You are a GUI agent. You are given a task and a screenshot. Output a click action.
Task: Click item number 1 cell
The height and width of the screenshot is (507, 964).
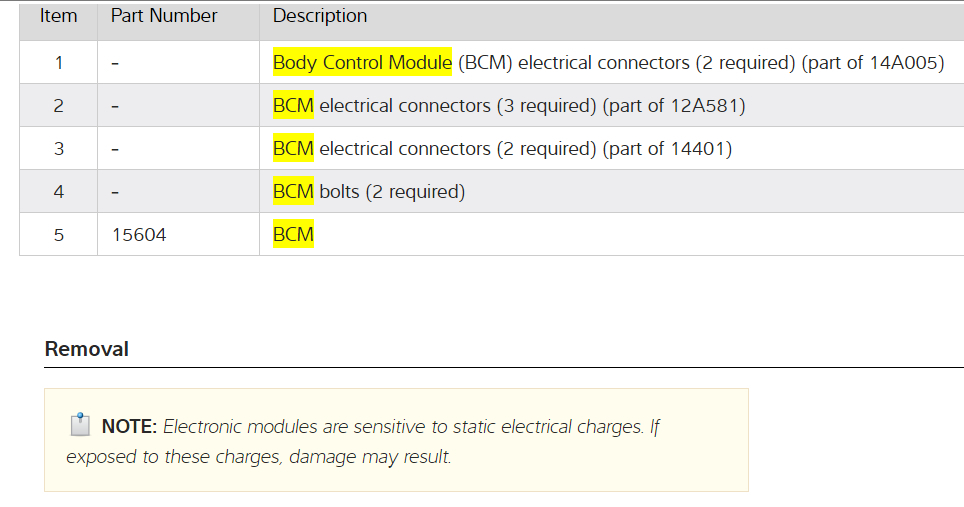pyautogui.click(x=59, y=62)
